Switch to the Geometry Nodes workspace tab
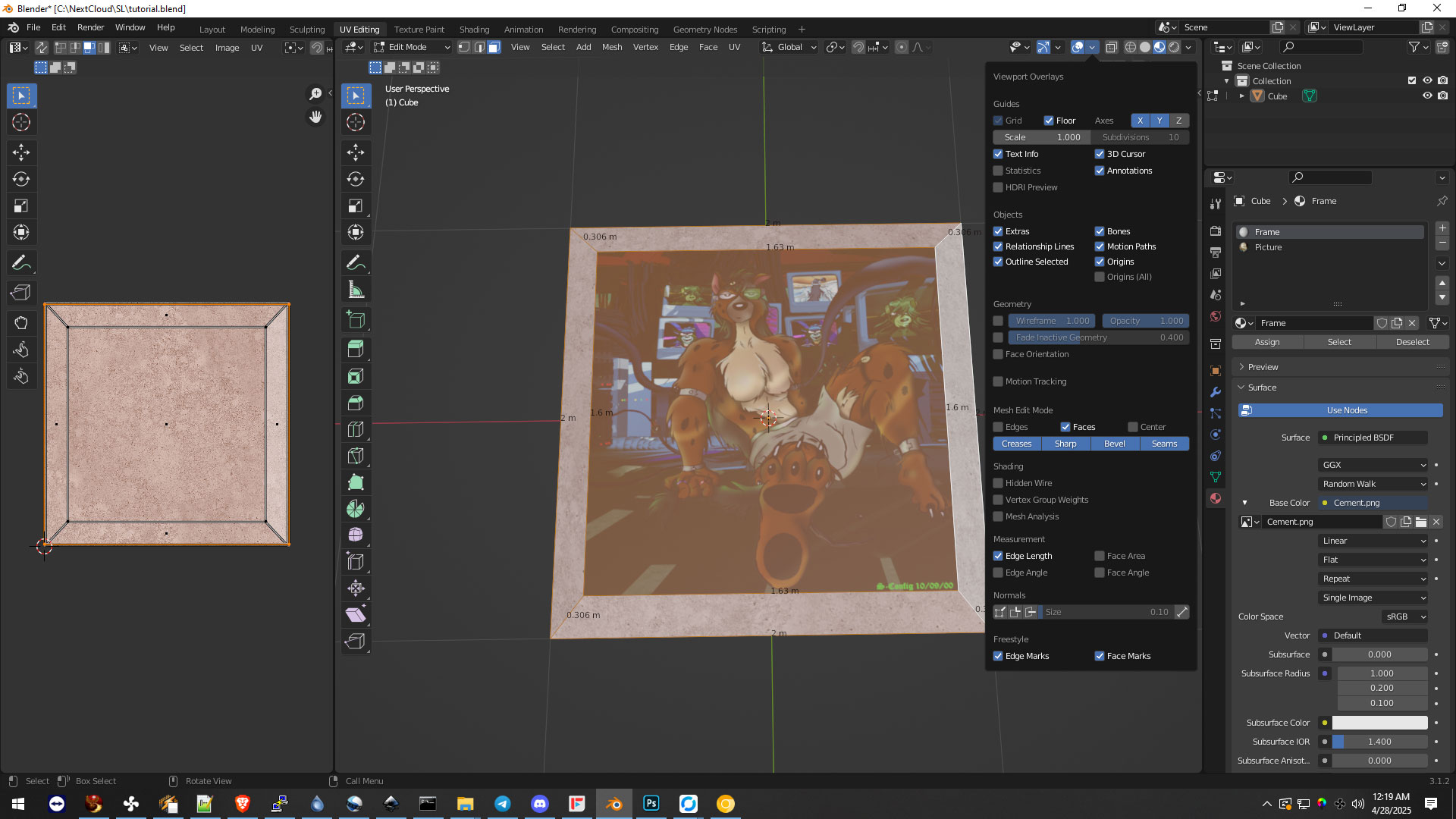The width and height of the screenshot is (1456, 819). click(704, 30)
